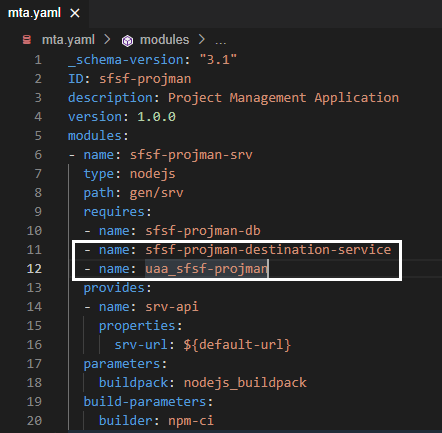
Task: Click the "description" key on line 3
Action: [x=110, y=98]
